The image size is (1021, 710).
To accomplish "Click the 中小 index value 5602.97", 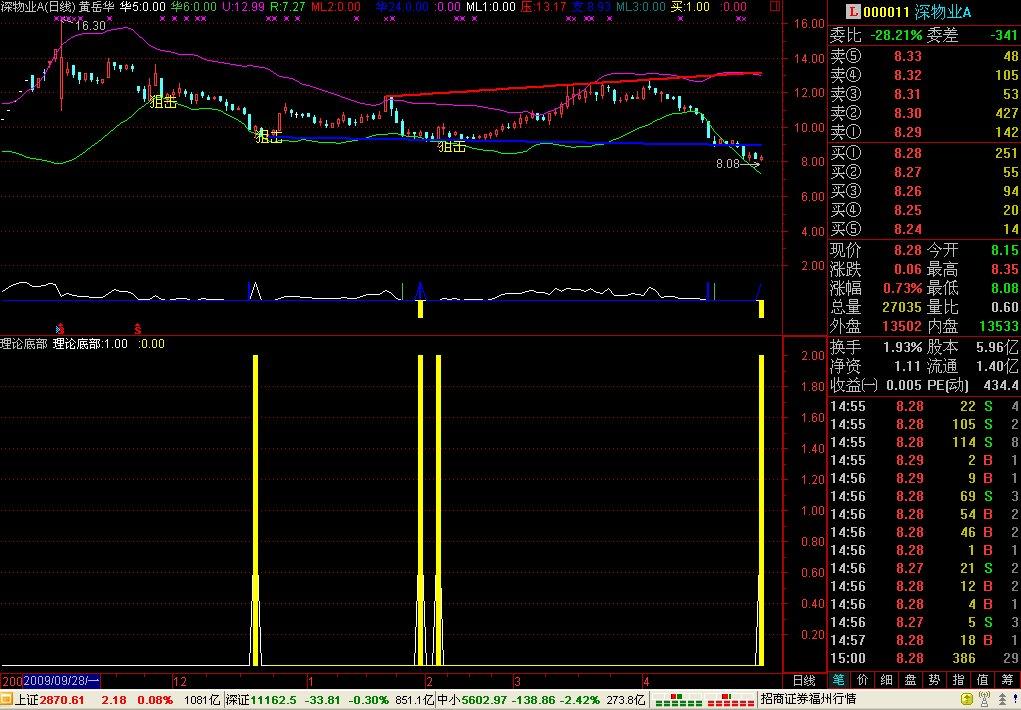I will (484, 700).
